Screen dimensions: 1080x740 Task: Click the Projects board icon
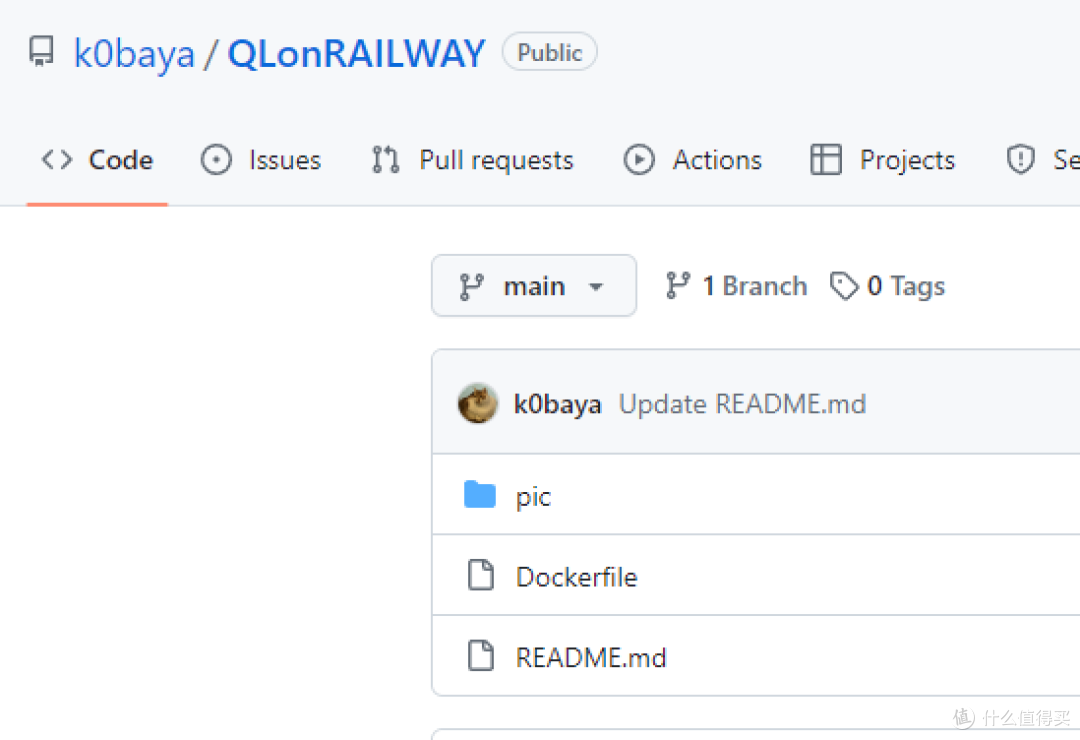[x=826, y=159]
